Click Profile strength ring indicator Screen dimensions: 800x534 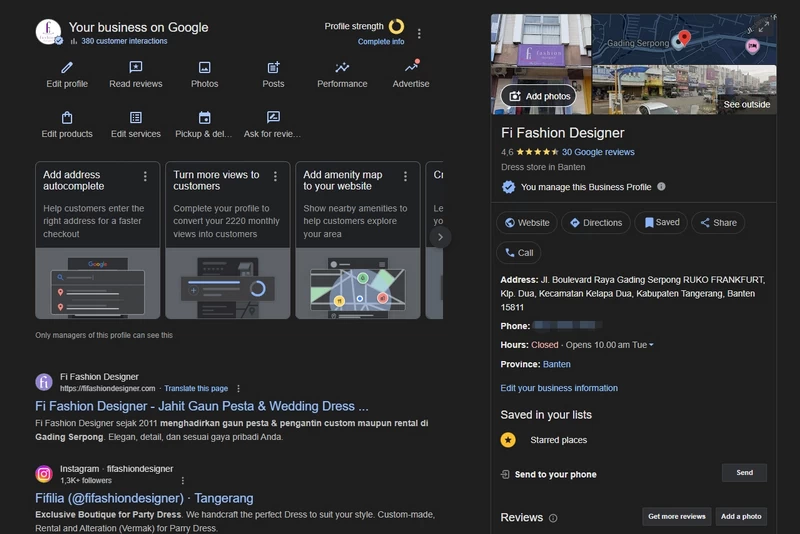click(396, 26)
